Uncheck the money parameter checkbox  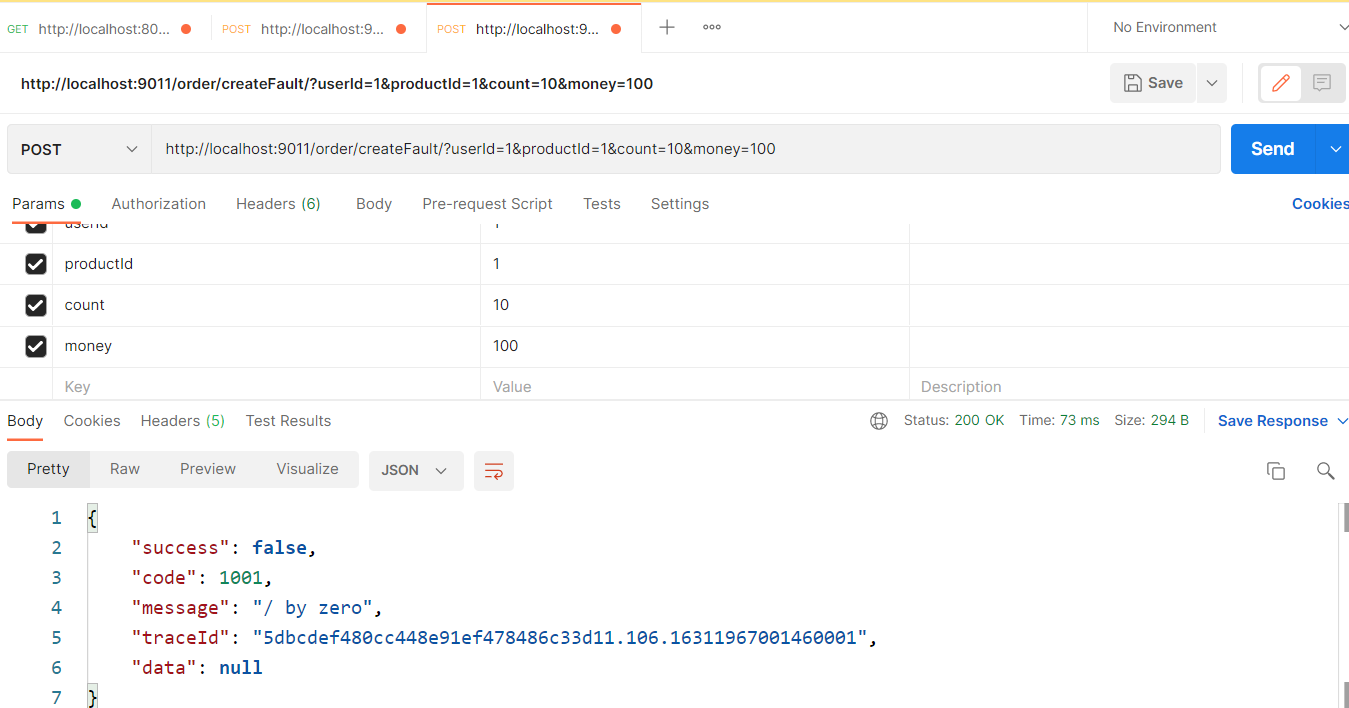point(36,346)
